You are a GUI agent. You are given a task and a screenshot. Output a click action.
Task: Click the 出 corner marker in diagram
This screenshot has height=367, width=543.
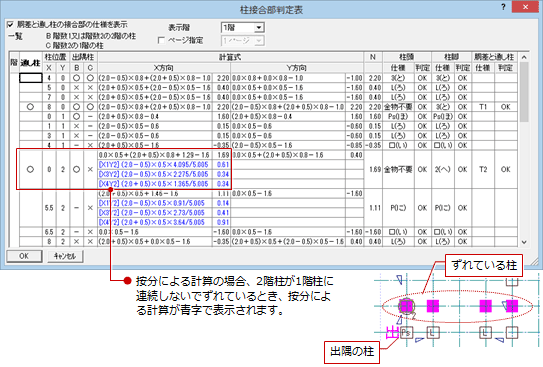[392, 333]
